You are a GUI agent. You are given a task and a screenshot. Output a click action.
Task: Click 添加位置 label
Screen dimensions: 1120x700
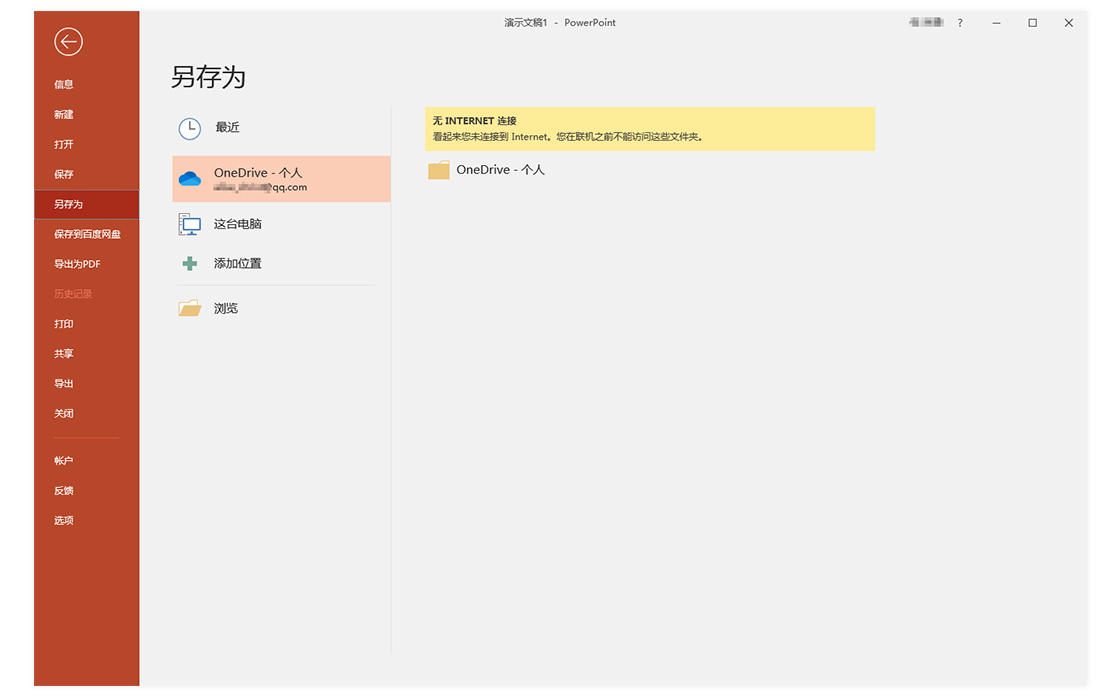(x=238, y=264)
